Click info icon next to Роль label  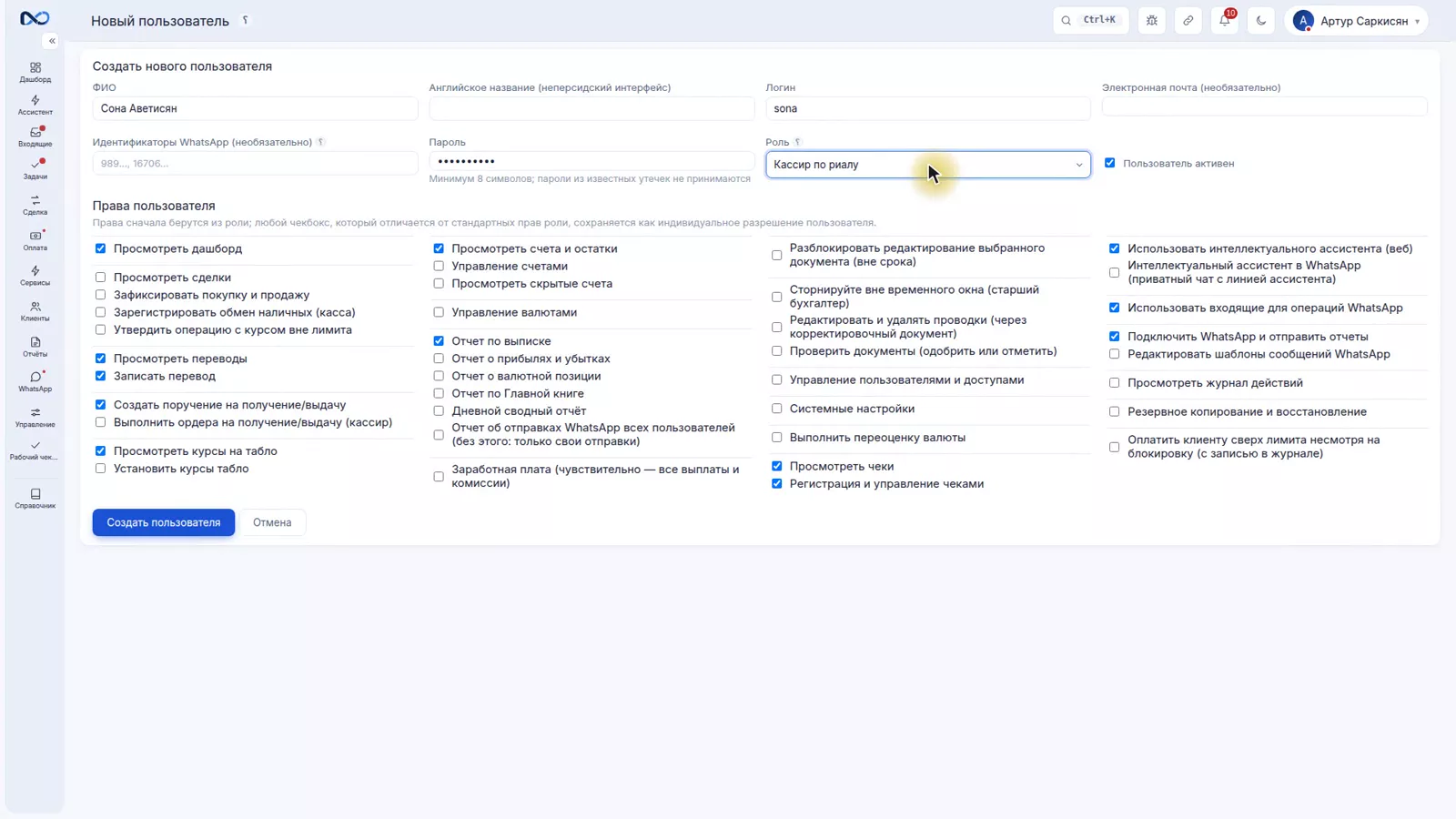798,142
